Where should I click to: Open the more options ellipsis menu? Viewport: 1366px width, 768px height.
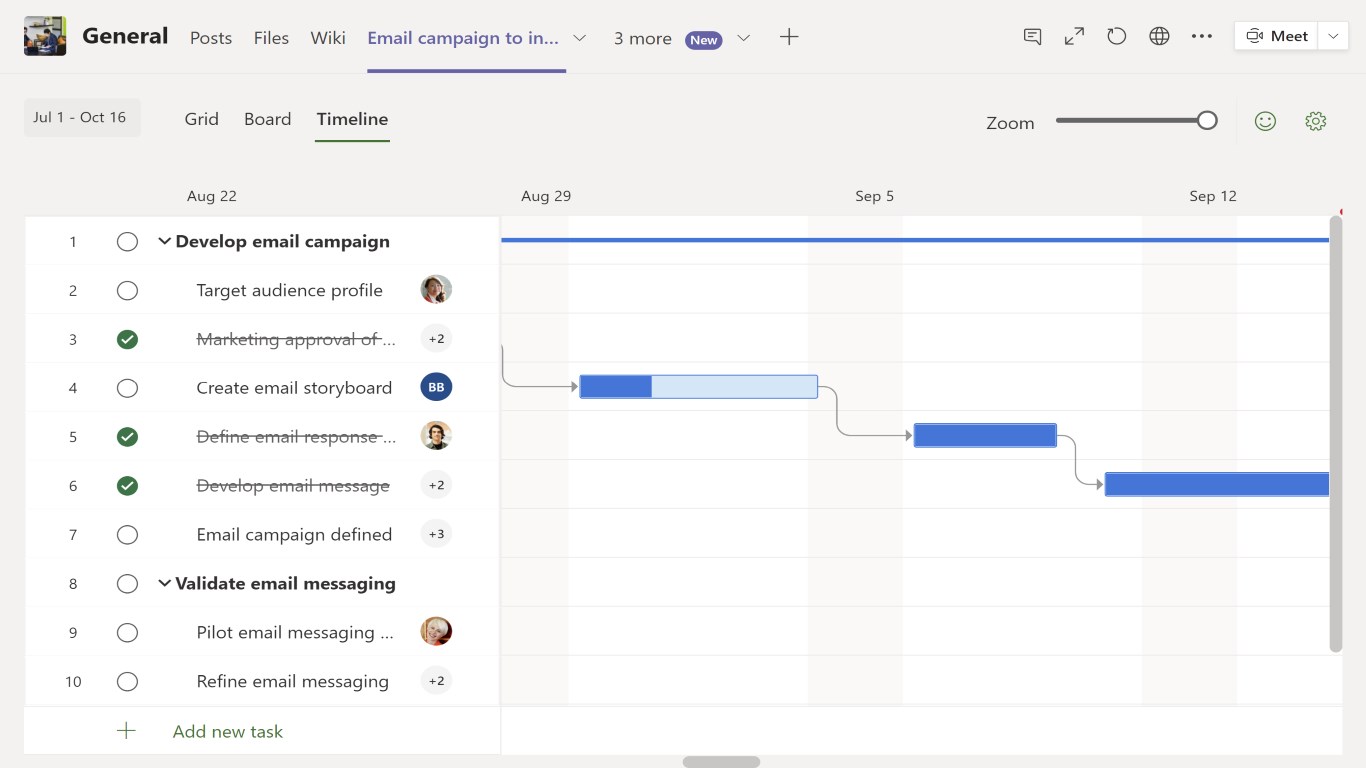(x=1201, y=37)
